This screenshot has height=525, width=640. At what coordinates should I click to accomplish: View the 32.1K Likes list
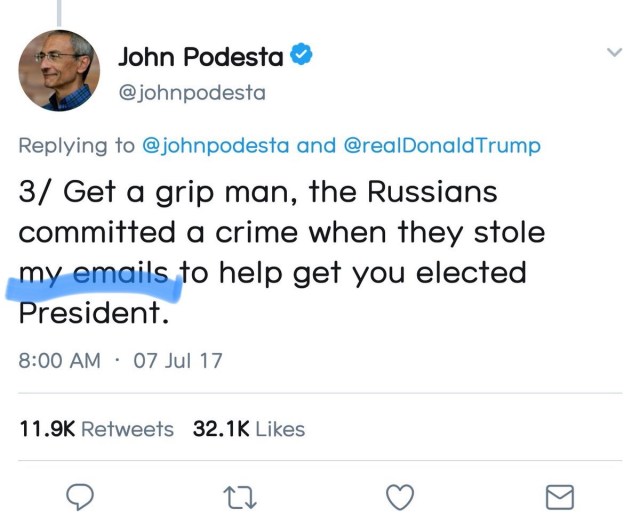(248, 429)
